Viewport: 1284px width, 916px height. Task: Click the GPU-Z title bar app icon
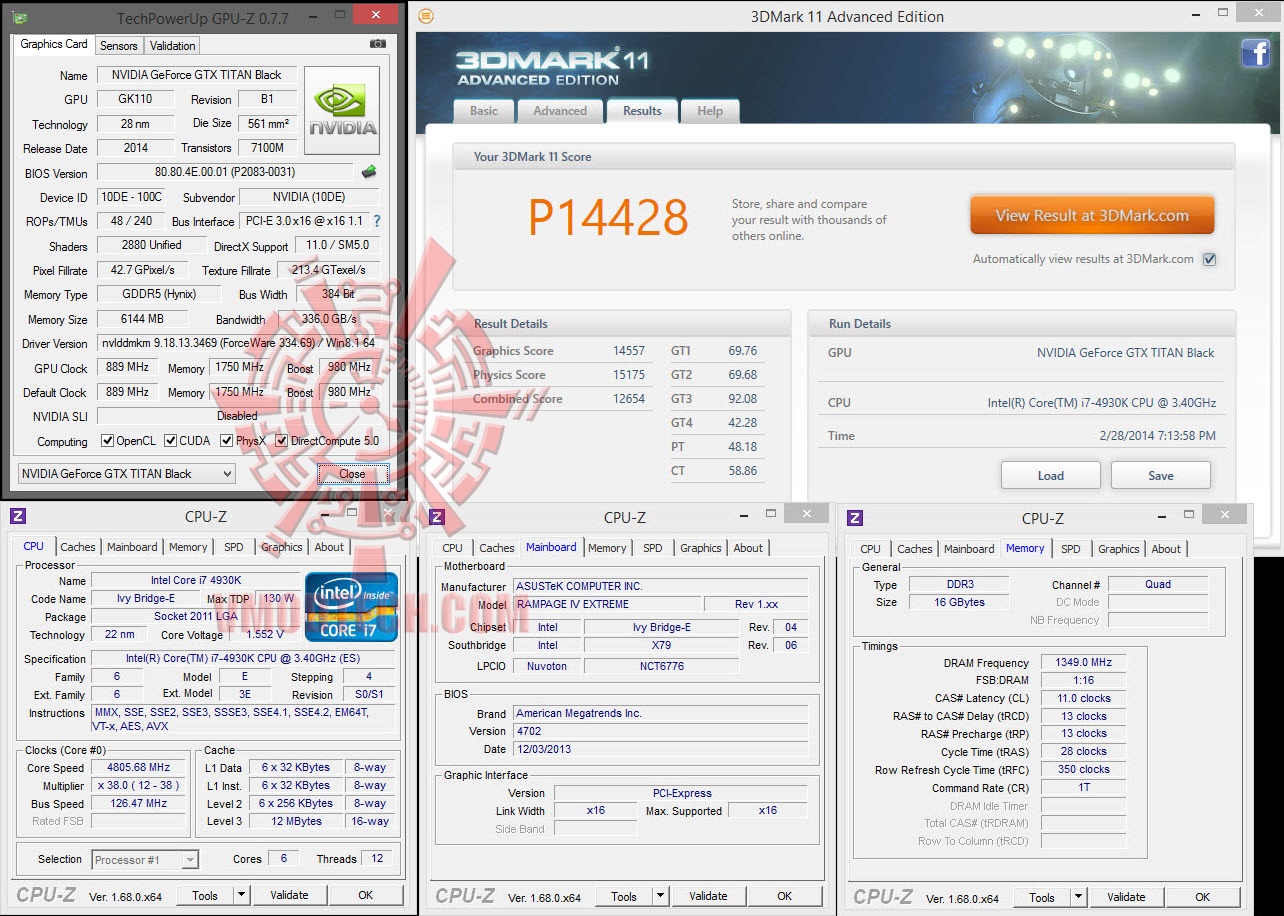pos(20,18)
